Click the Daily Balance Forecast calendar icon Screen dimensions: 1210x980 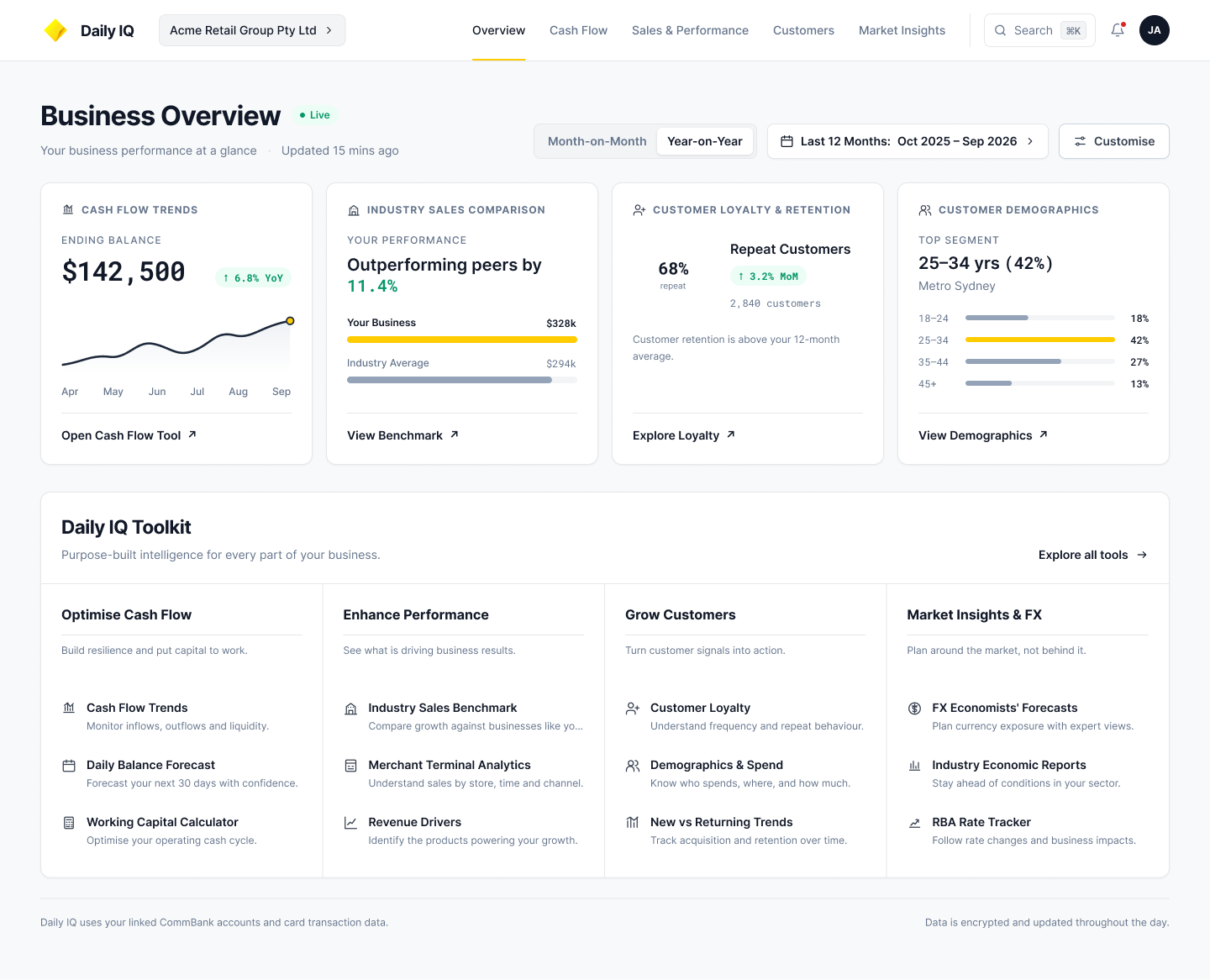69,766
